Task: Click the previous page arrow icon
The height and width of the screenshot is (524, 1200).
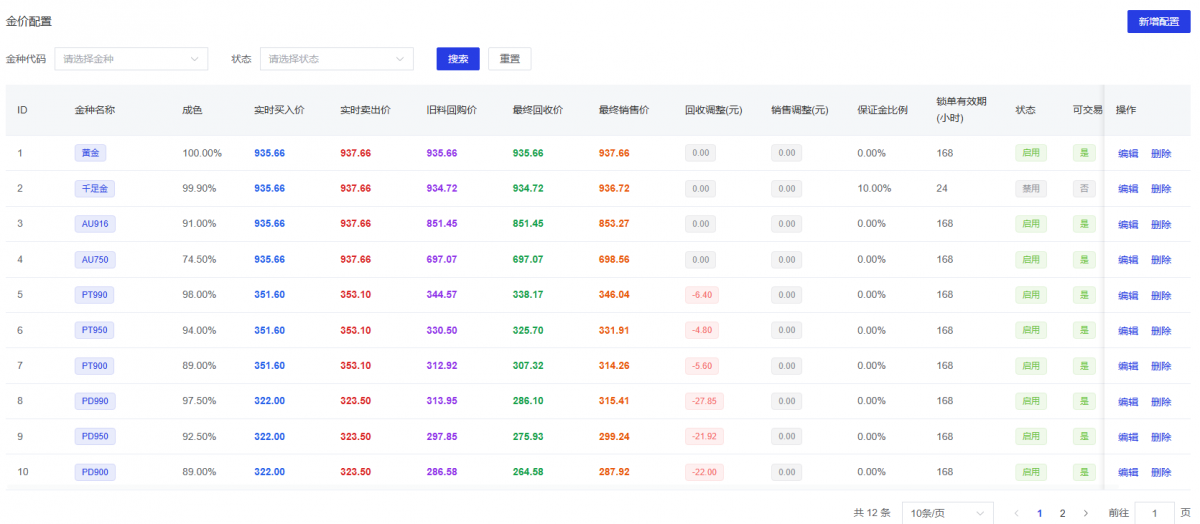Action: (1016, 513)
